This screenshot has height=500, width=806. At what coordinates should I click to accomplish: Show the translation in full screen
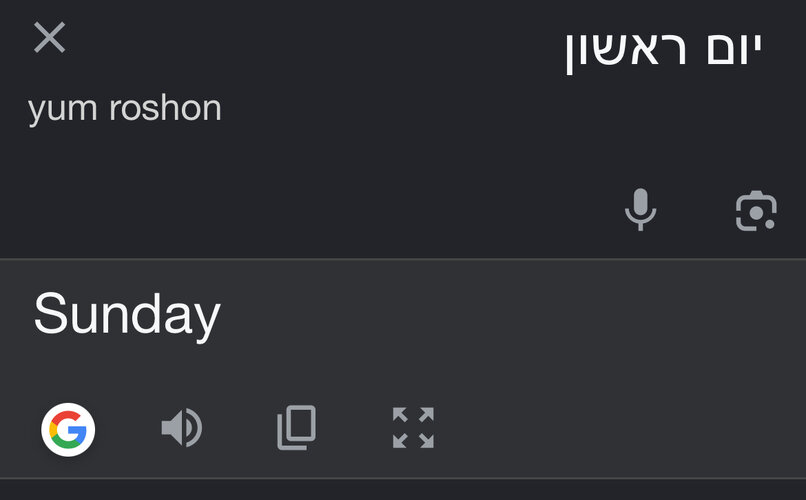[413, 428]
